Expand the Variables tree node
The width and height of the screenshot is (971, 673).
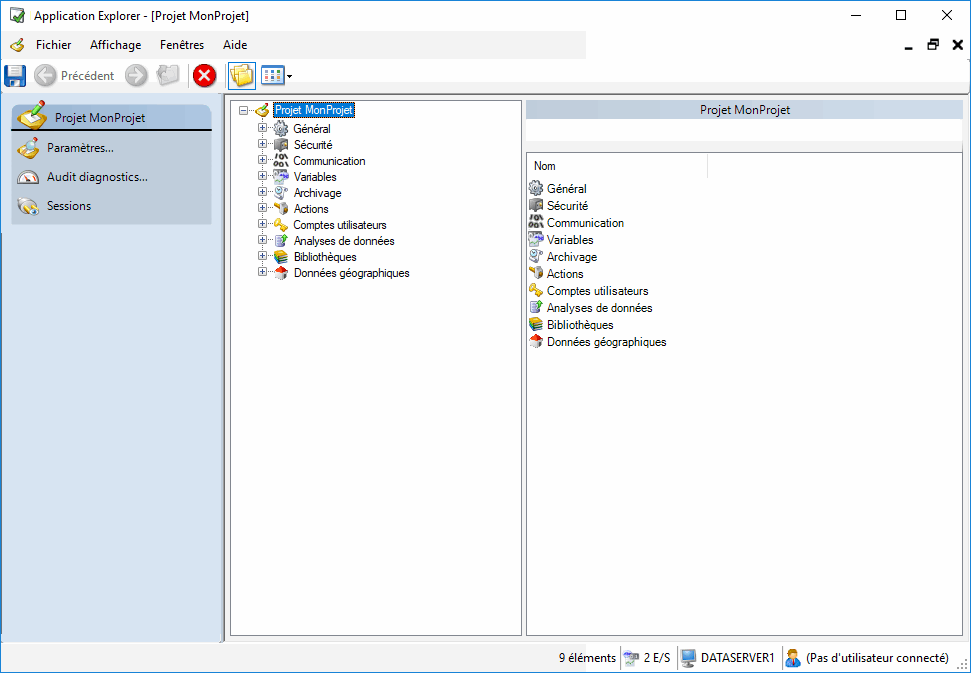(263, 176)
